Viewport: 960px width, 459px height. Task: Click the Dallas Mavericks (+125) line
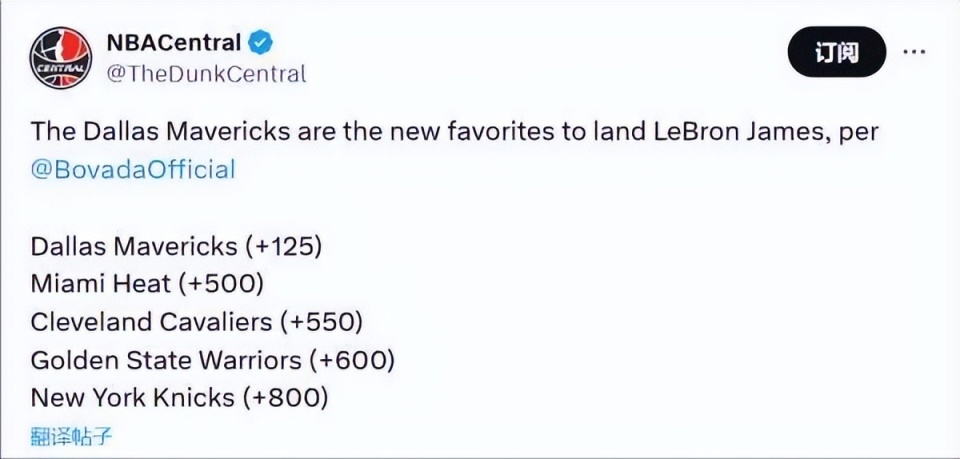(176, 247)
